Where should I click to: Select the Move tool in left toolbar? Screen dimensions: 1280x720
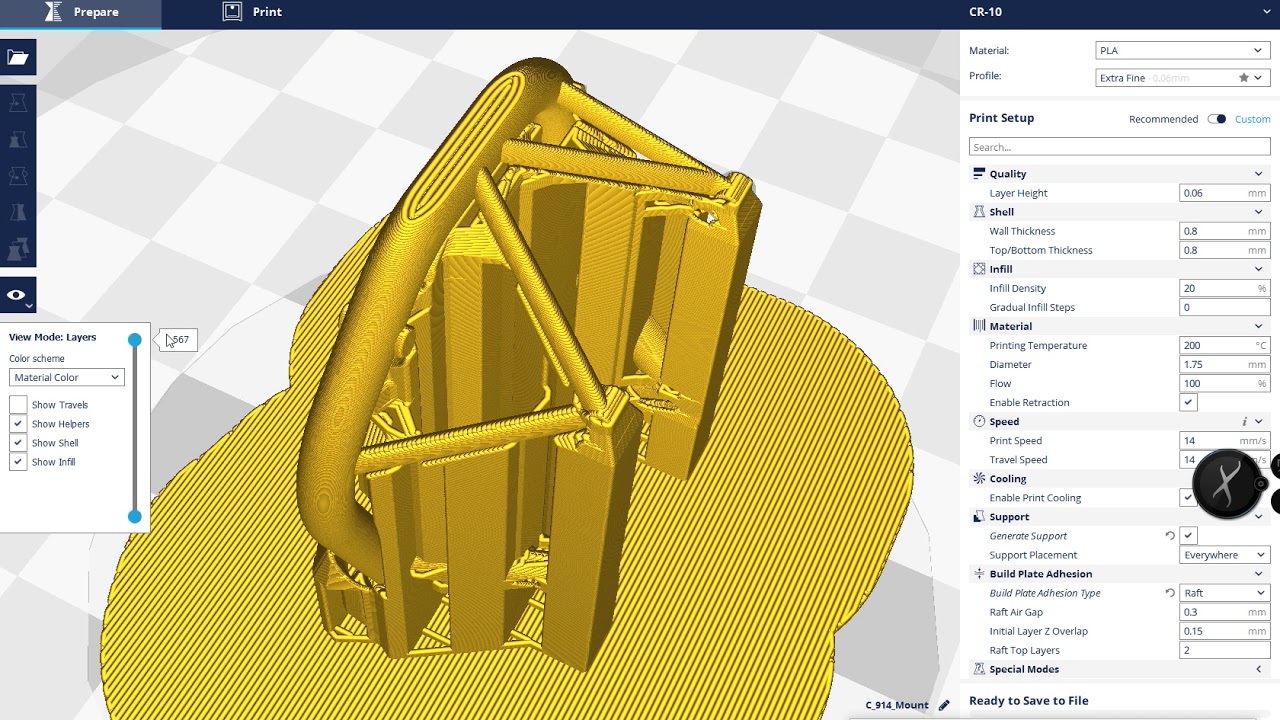click(18, 102)
